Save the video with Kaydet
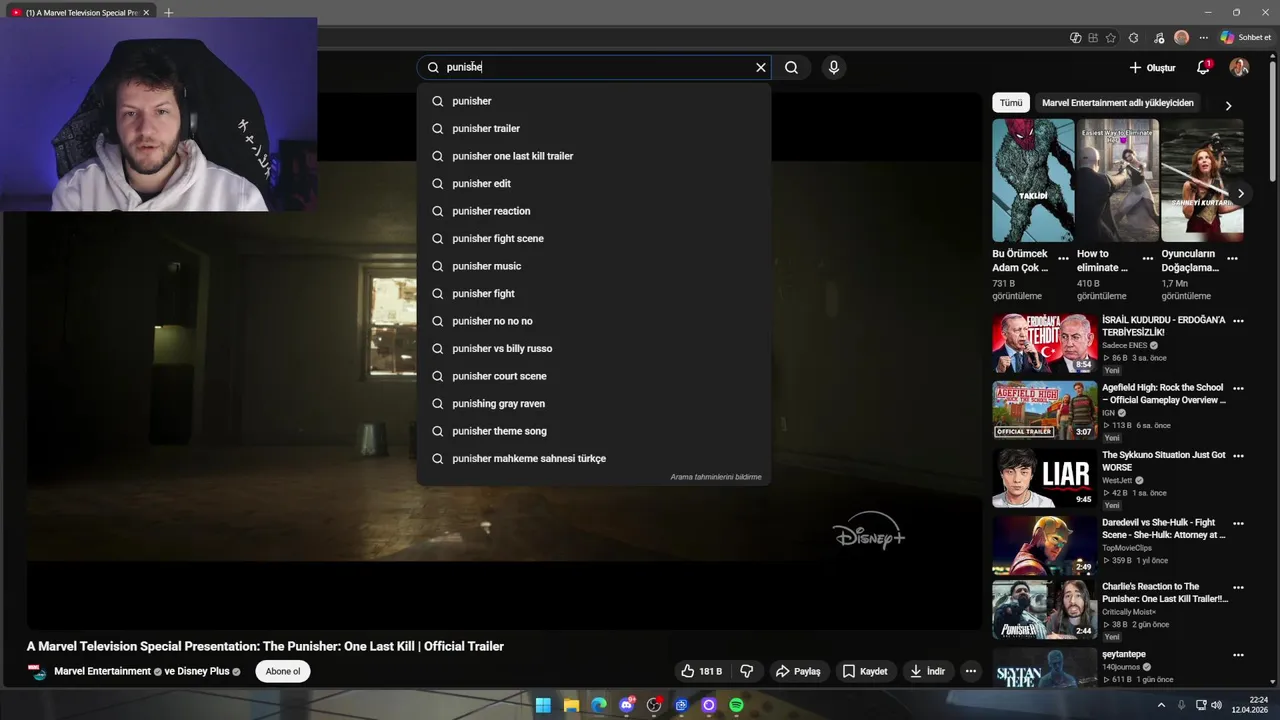Screen dimensions: 1280x720 coord(864,671)
